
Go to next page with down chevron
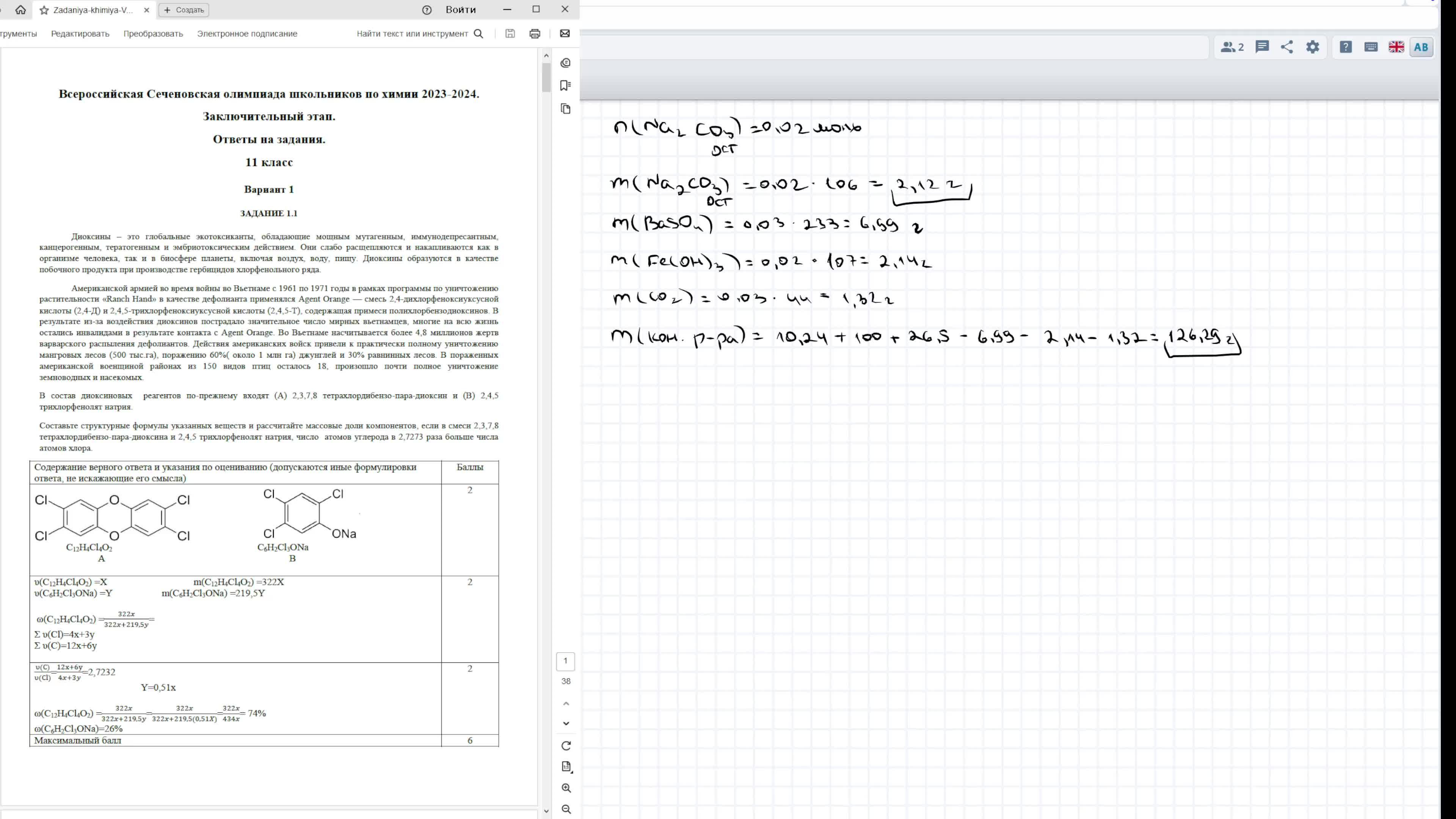click(566, 723)
